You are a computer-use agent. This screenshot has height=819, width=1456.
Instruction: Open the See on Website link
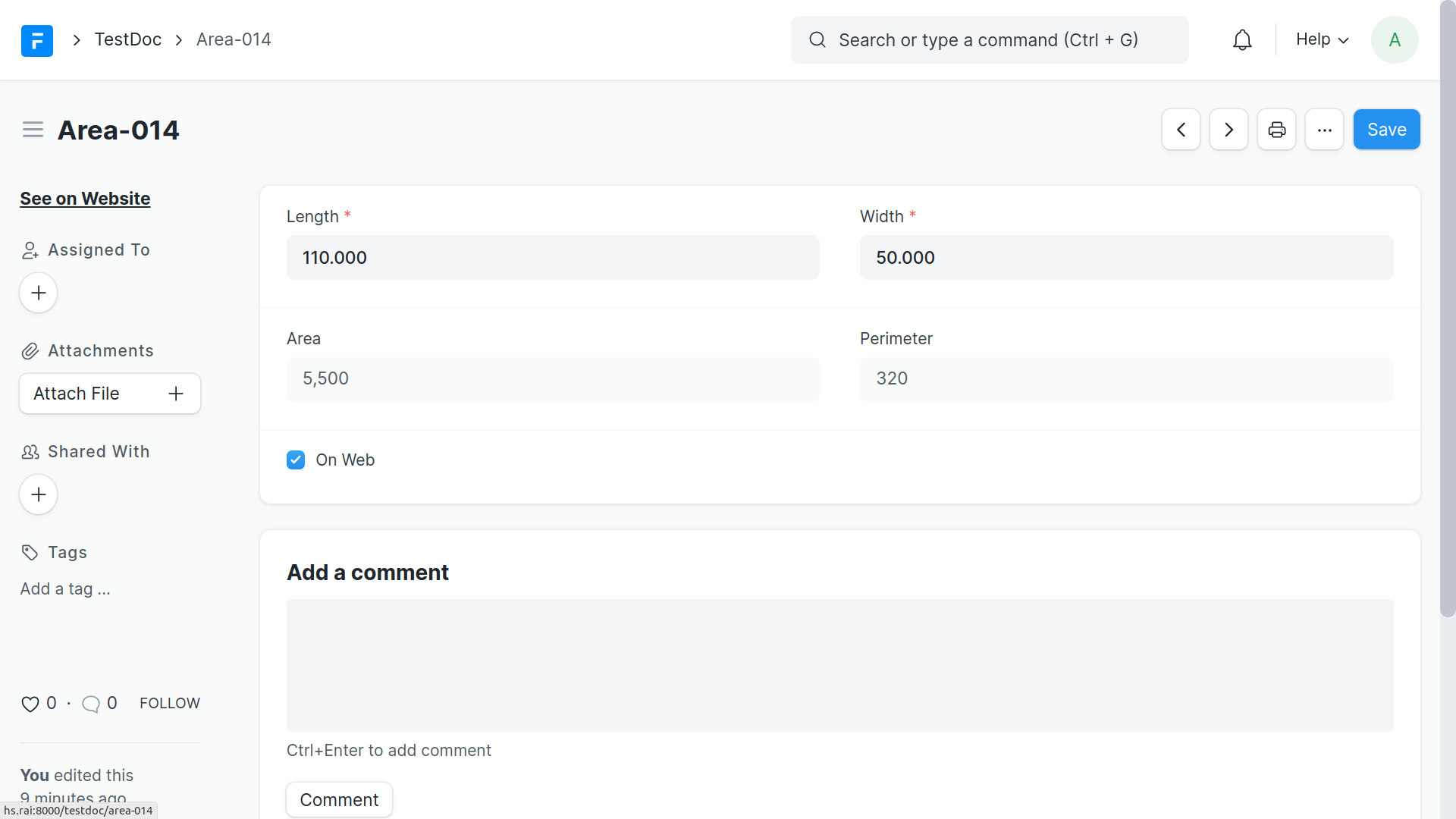pos(85,199)
